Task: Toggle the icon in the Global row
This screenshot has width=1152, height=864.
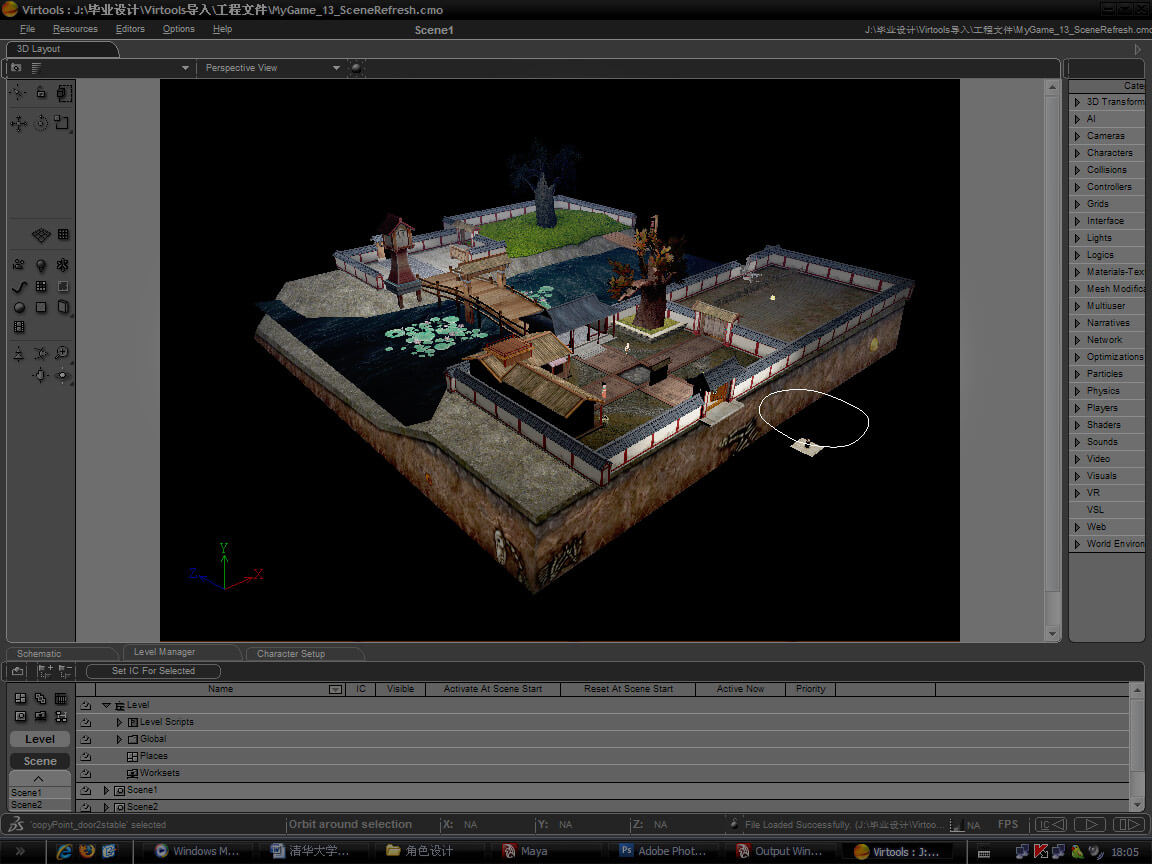Action: (86, 740)
